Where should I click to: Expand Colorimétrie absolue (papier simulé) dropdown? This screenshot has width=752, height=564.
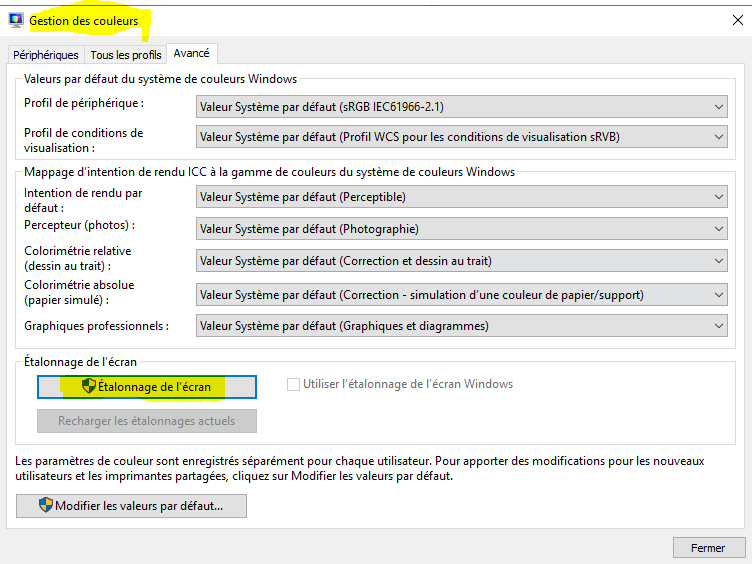(x=461, y=295)
